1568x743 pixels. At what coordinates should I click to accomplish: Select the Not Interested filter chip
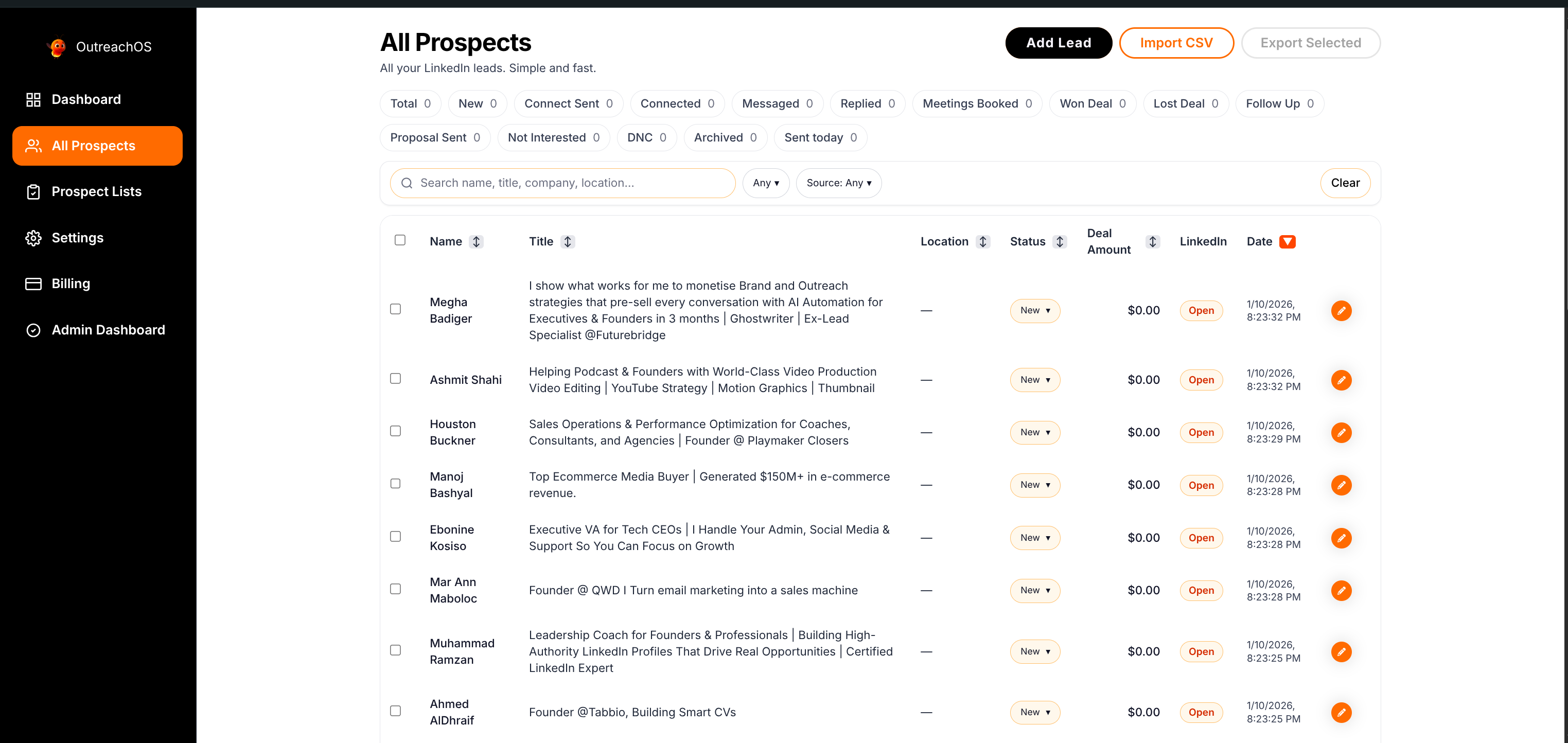click(x=553, y=137)
